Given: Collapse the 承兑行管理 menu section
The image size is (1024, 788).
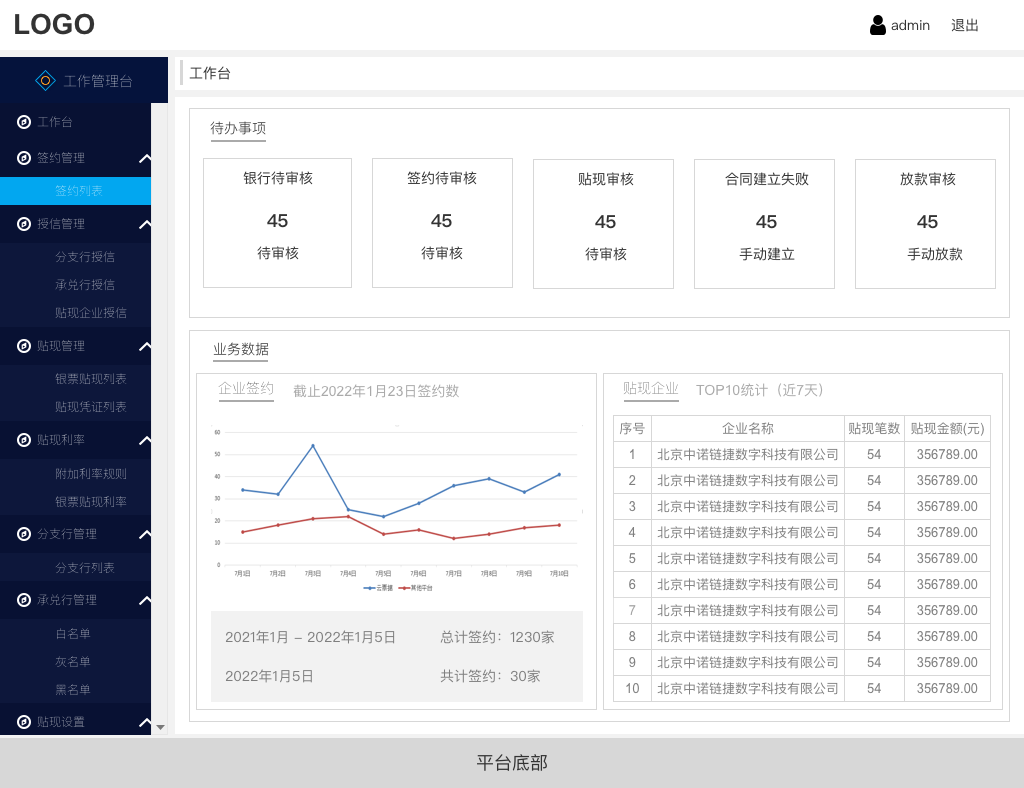Looking at the screenshot, I should (145, 600).
